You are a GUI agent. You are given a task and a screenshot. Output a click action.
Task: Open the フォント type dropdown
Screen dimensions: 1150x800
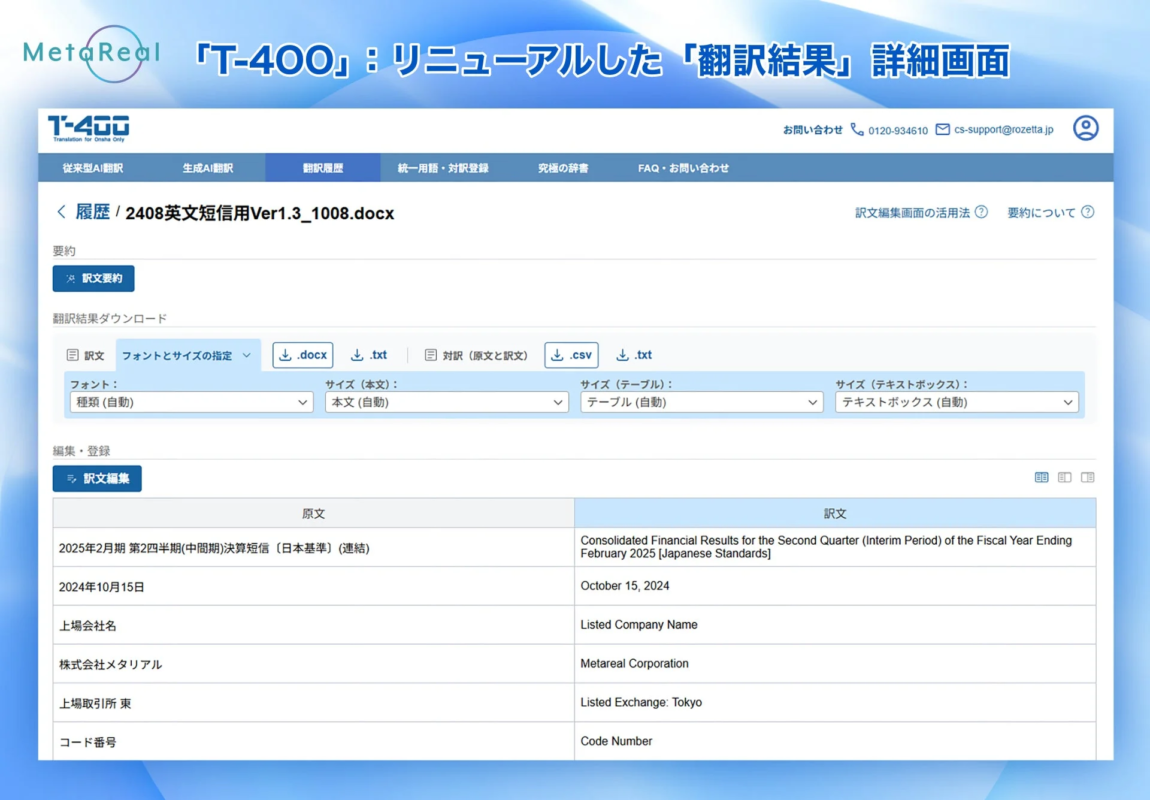pos(190,401)
